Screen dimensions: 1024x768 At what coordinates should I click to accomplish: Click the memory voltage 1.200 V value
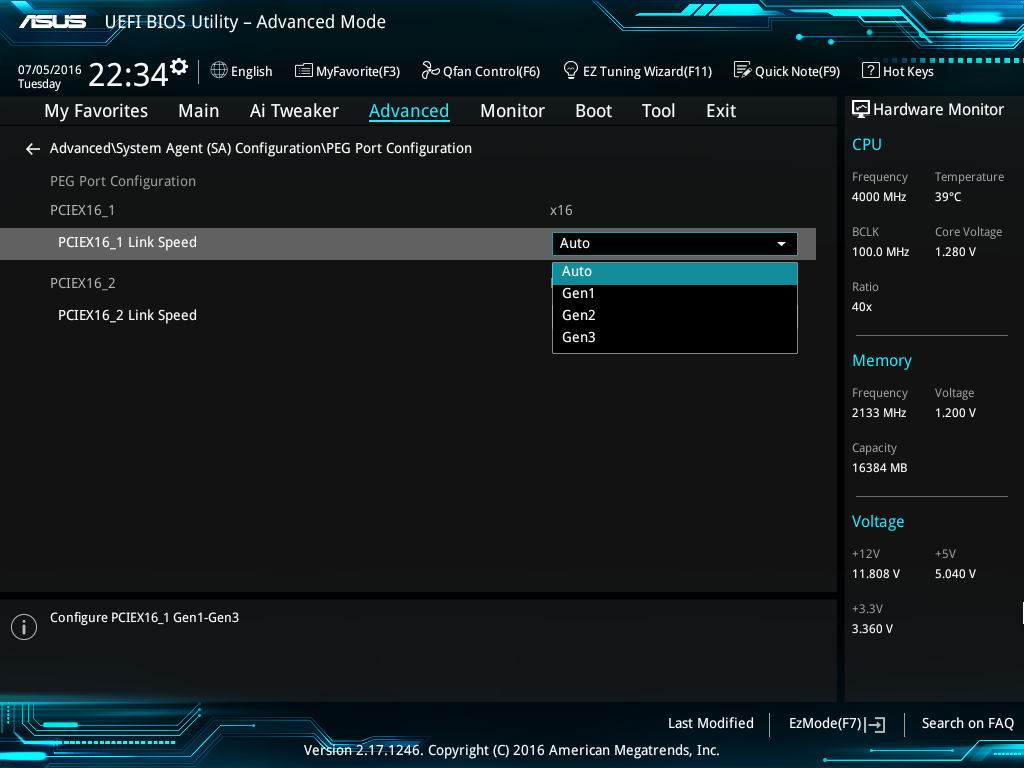[955, 413]
